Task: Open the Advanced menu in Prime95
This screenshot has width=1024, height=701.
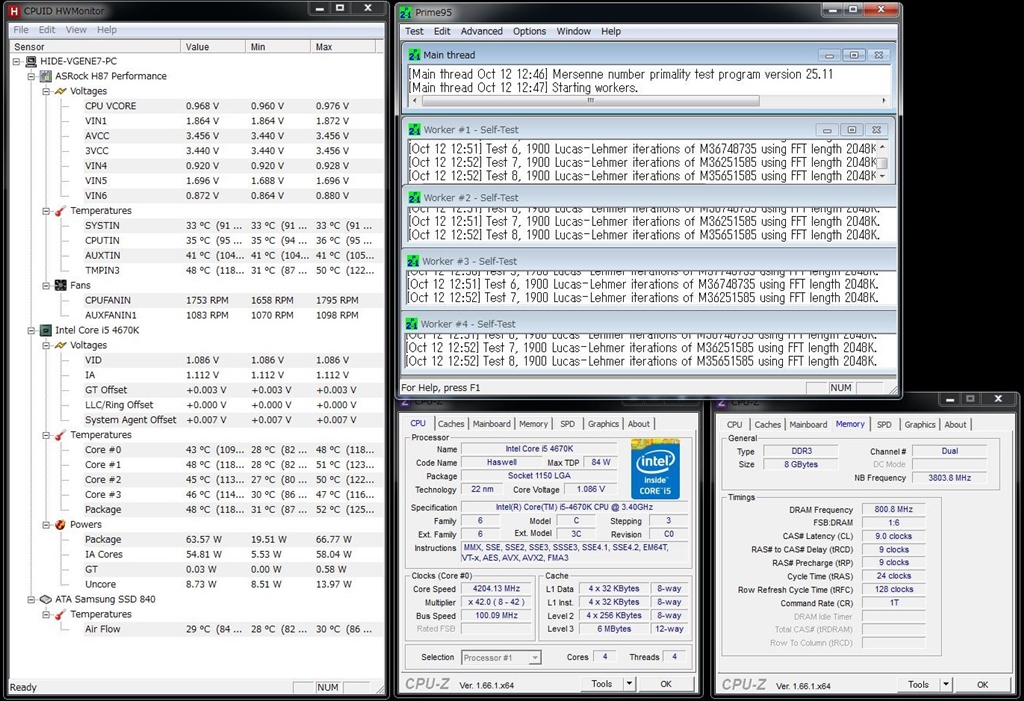Action: 481,31
